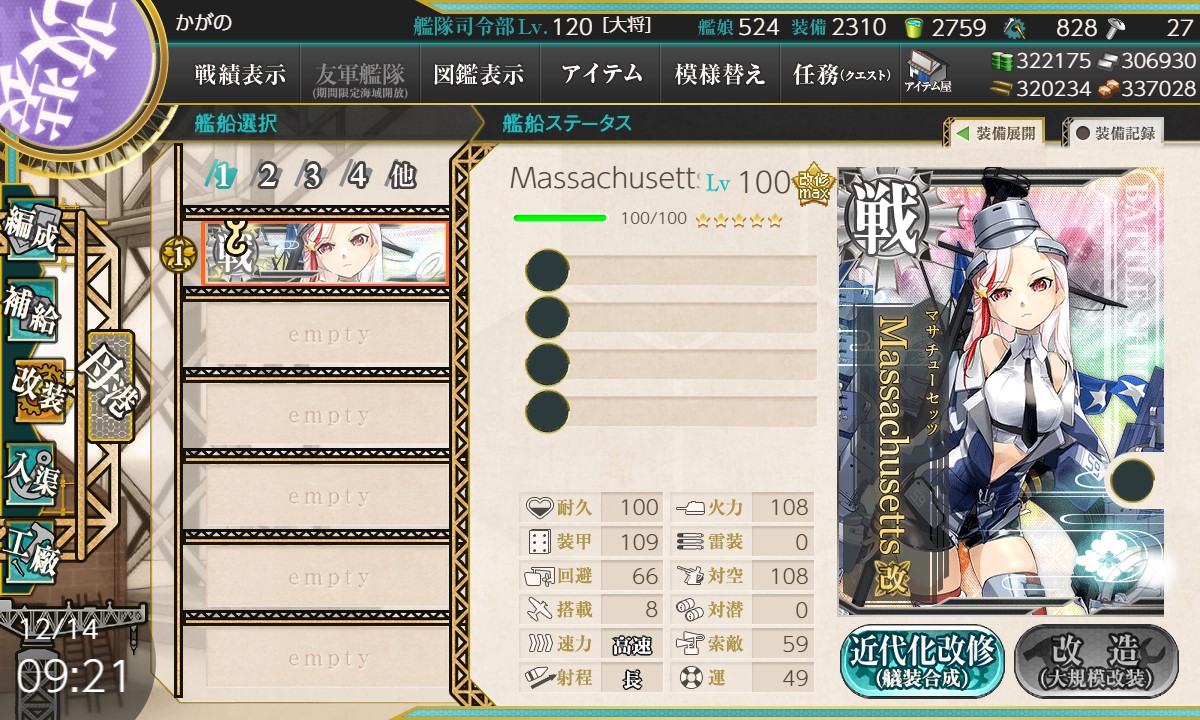Toggle the 装備記録 equipment record button
Image resolution: width=1200 pixels, height=720 pixels.
pyautogui.click(x=1115, y=132)
